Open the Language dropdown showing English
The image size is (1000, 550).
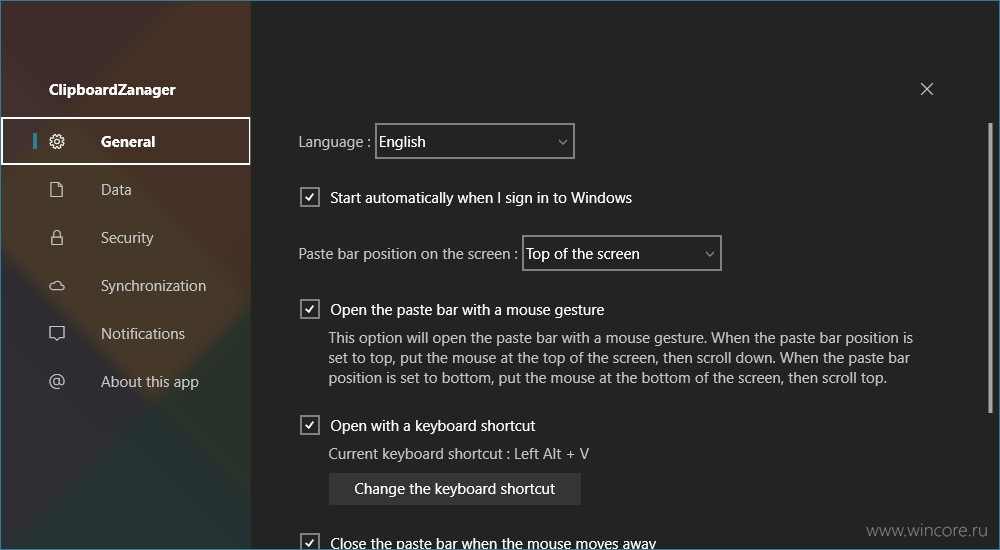tap(474, 142)
